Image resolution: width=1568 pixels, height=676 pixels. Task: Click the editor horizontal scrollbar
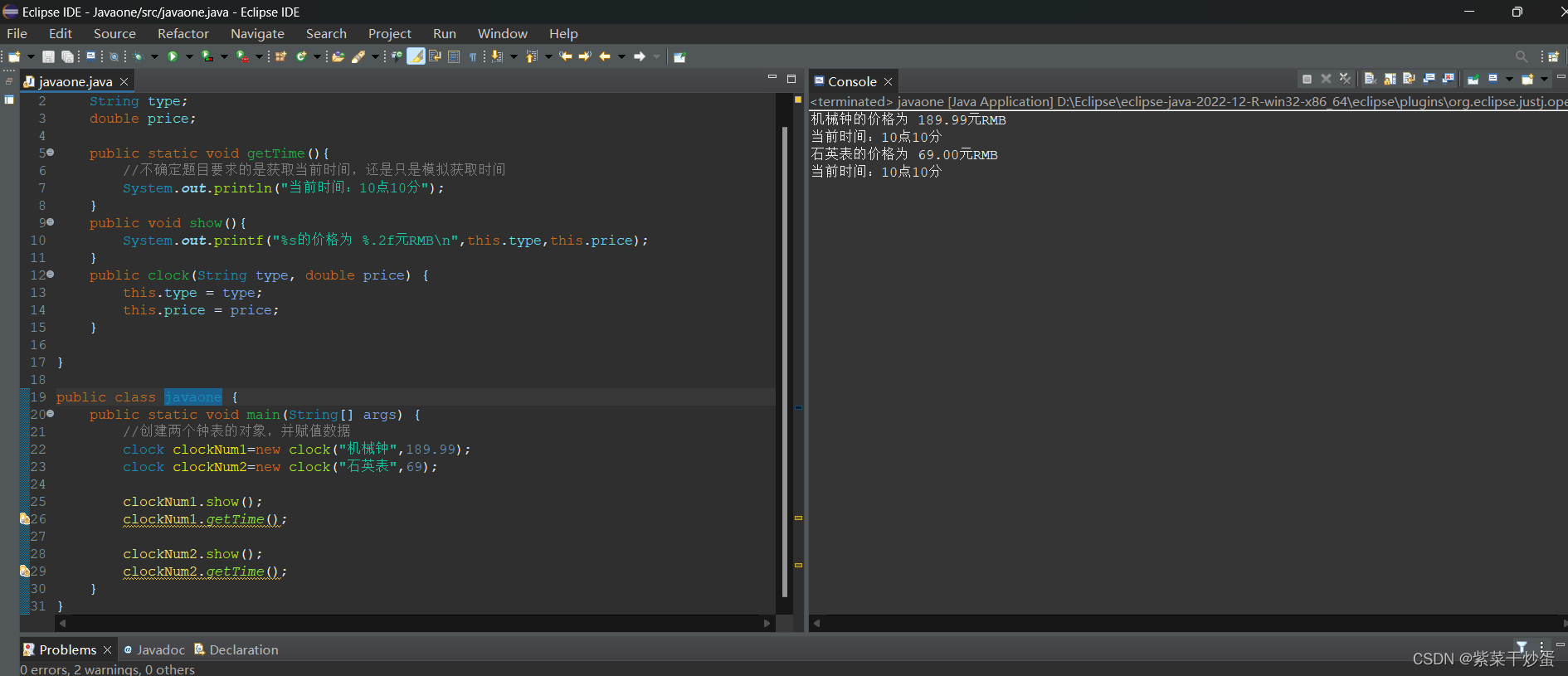click(x=415, y=623)
